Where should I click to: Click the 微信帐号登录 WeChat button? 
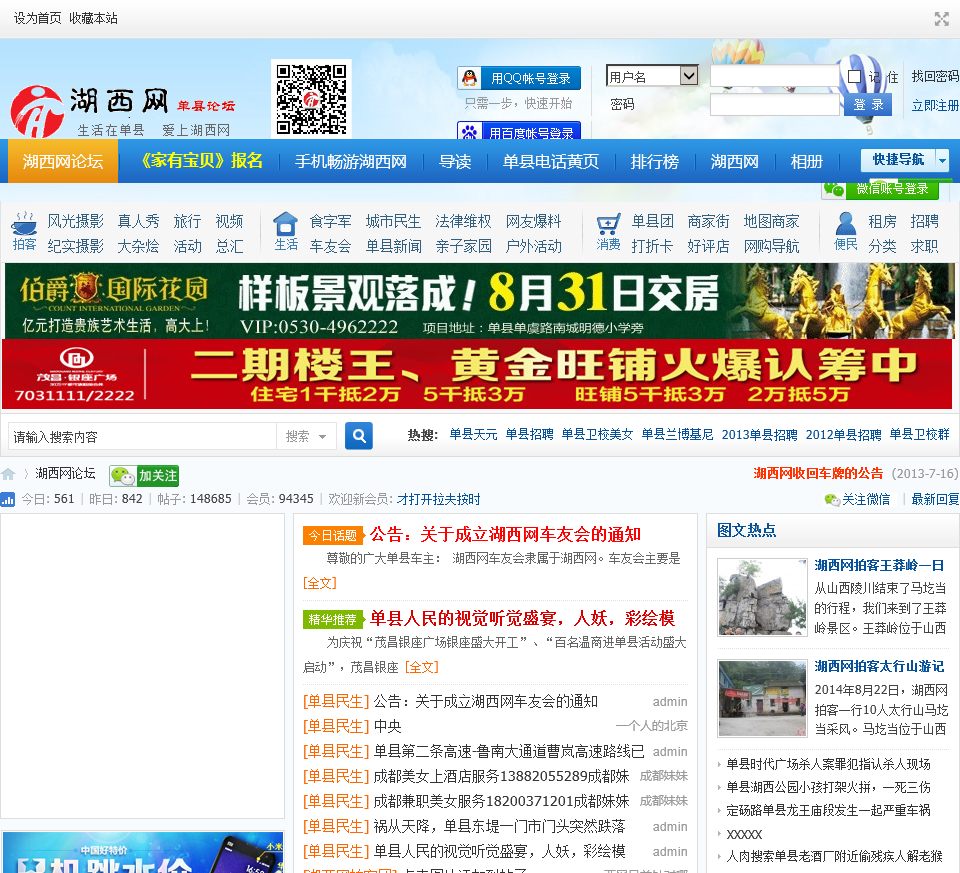pyautogui.click(x=881, y=189)
